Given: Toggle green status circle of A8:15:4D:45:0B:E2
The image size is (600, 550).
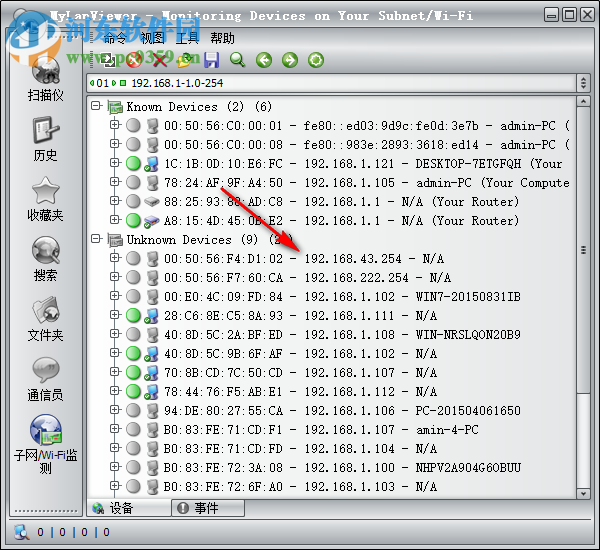Looking at the screenshot, I should (x=133, y=220).
